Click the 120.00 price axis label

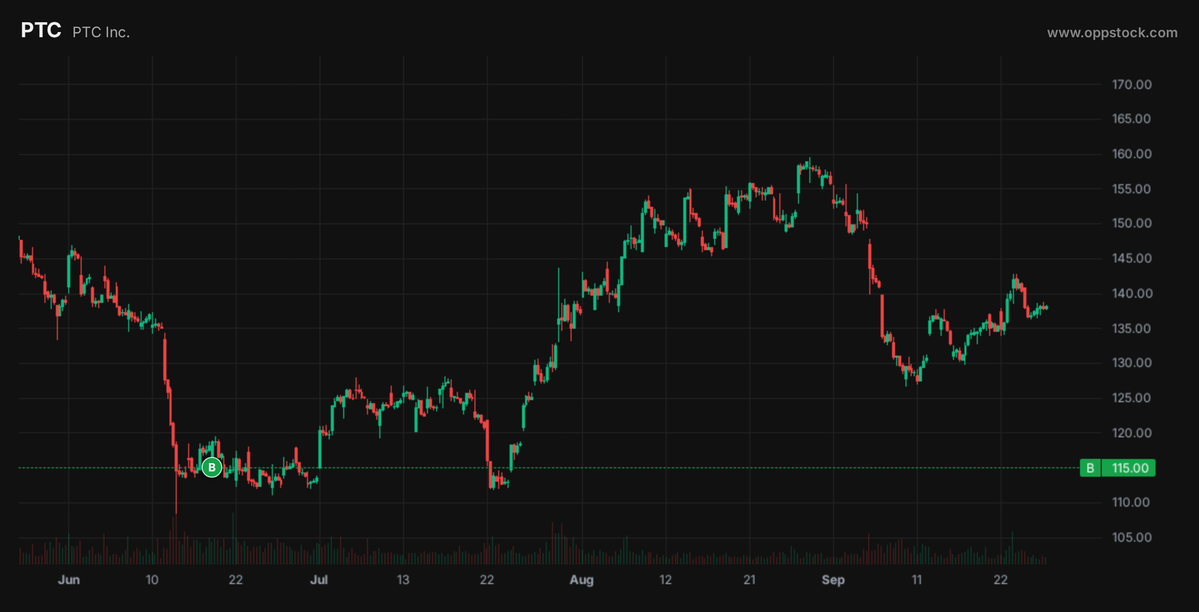1132,433
